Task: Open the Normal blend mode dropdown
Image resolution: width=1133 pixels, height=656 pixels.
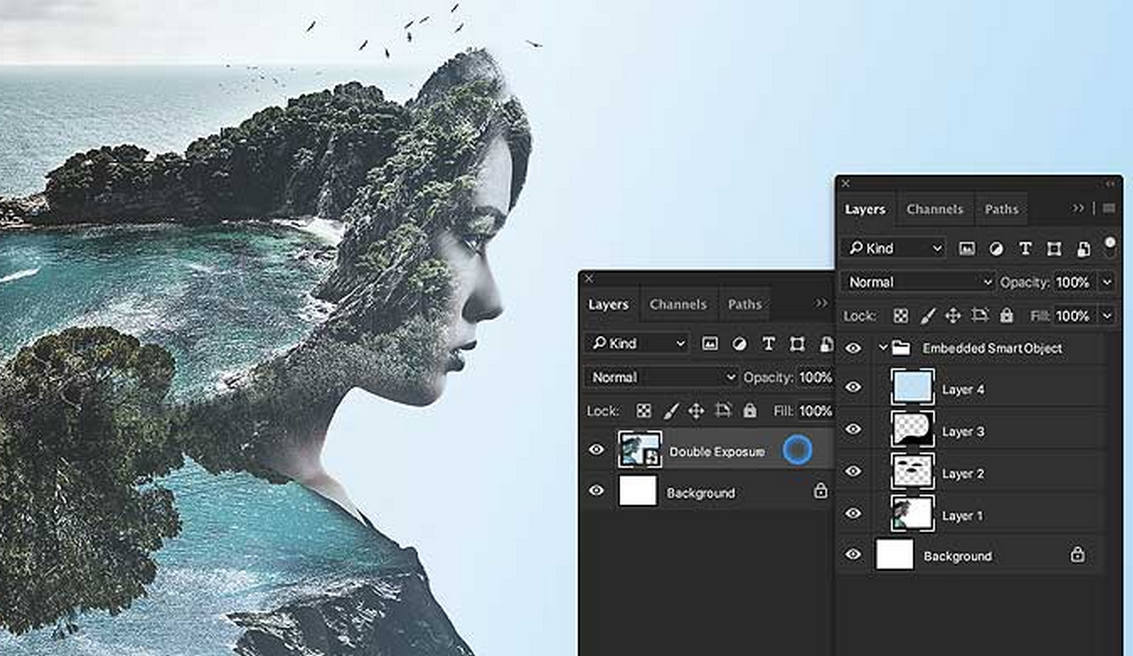Action: (915, 281)
